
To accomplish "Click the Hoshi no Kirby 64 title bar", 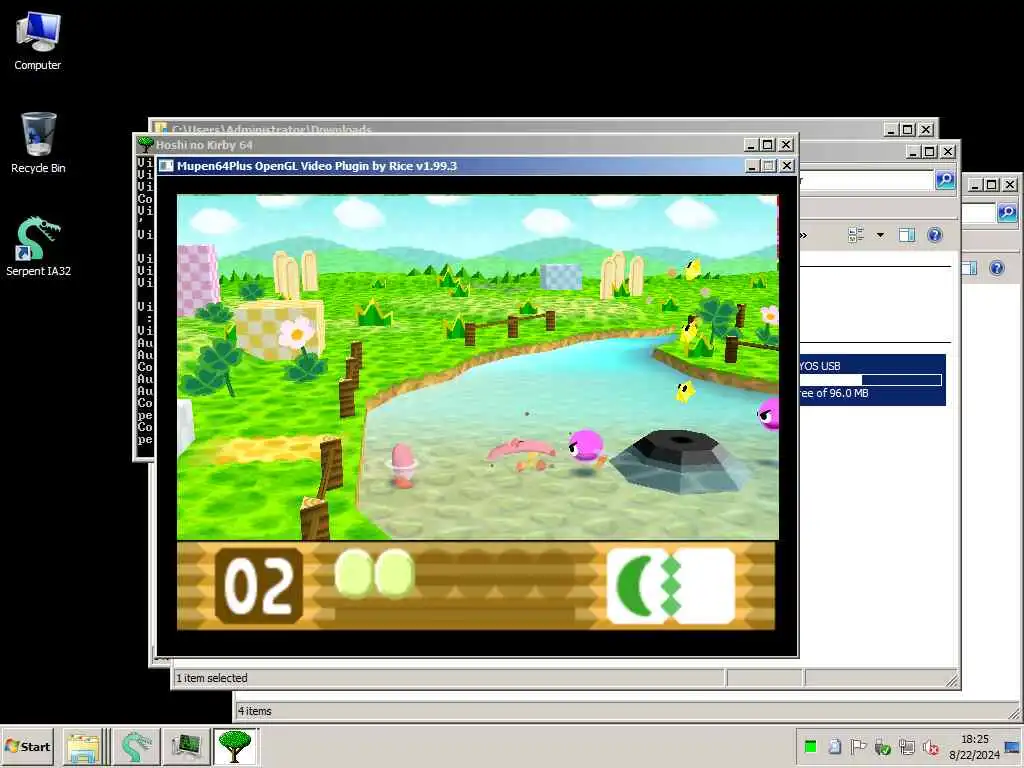I will click(x=444, y=144).
